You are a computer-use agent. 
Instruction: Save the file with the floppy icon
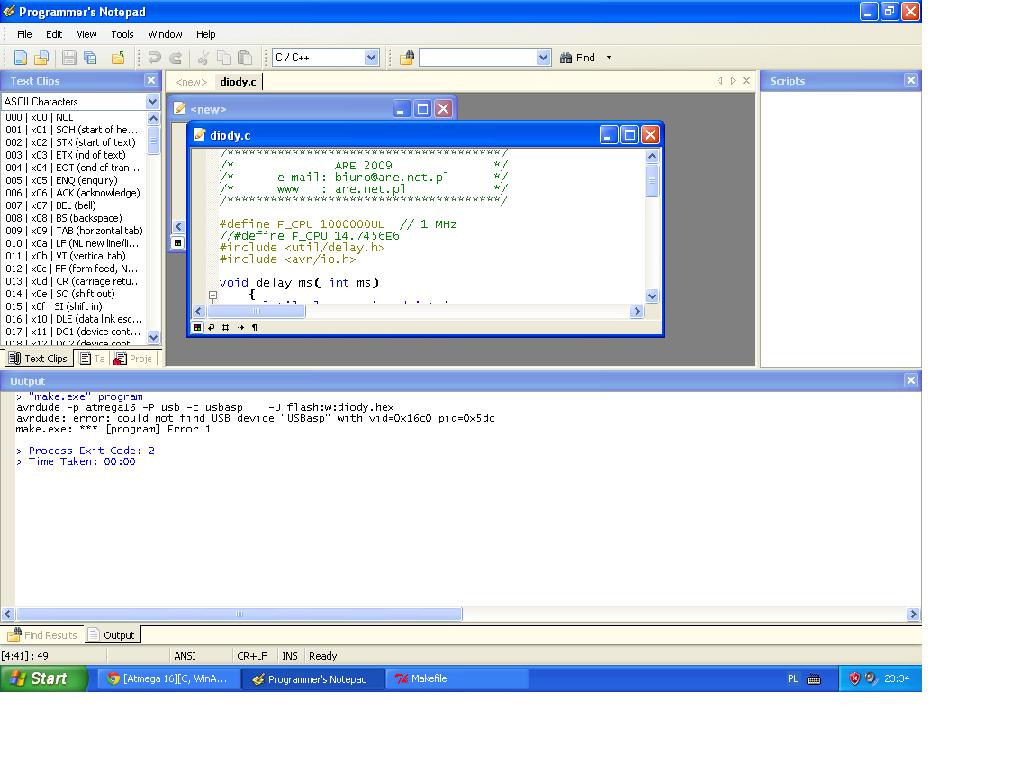(69, 58)
